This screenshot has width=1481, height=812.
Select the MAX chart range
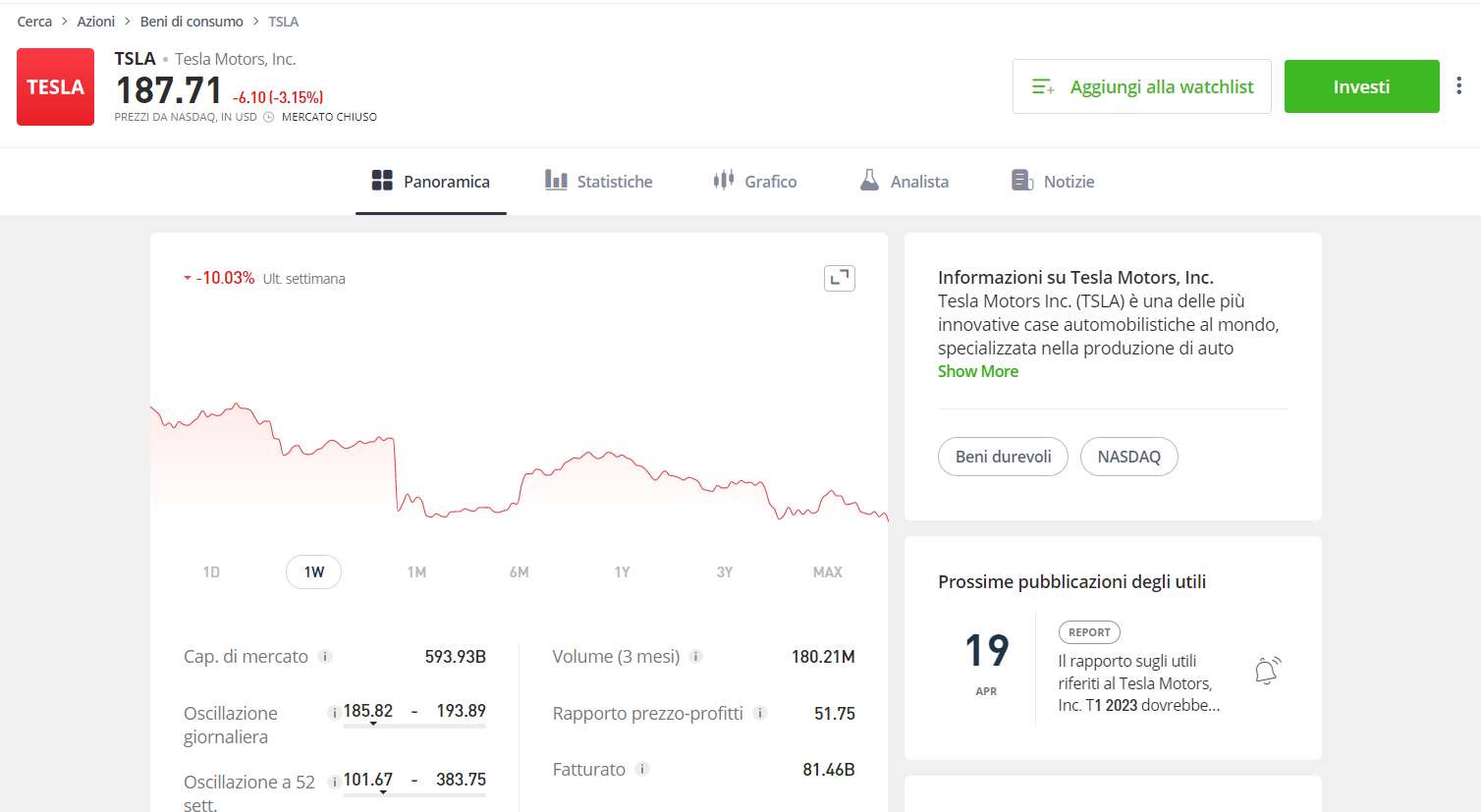click(x=828, y=571)
